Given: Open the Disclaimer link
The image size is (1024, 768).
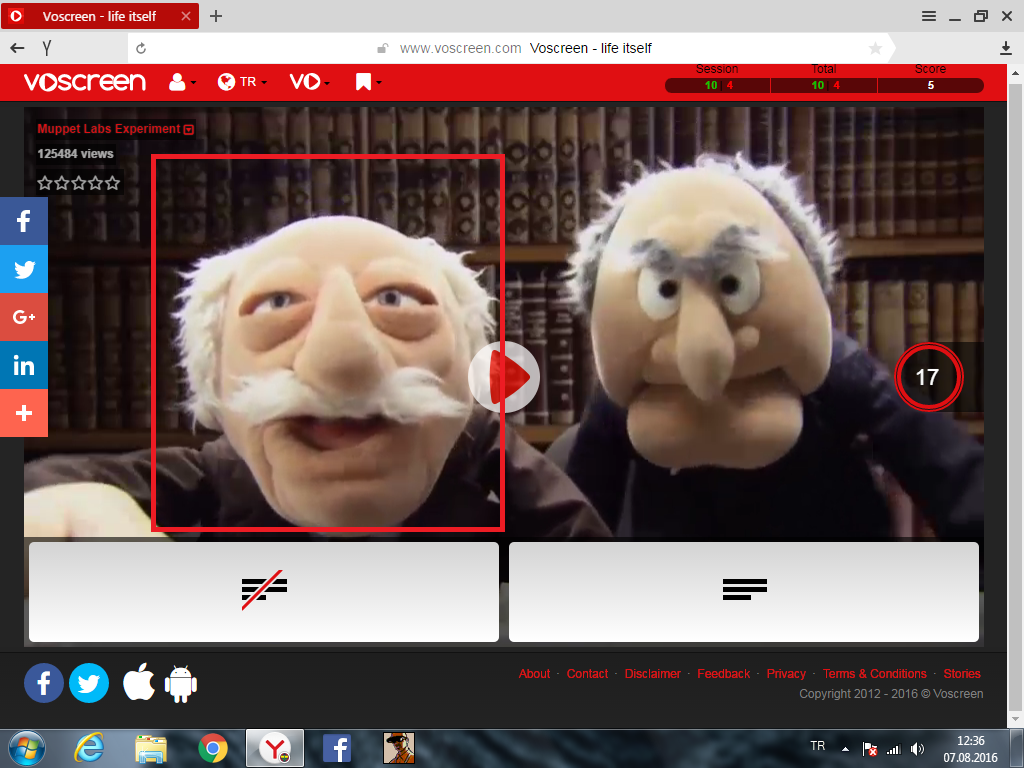Looking at the screenshot, I should click(x=652, y=673).
